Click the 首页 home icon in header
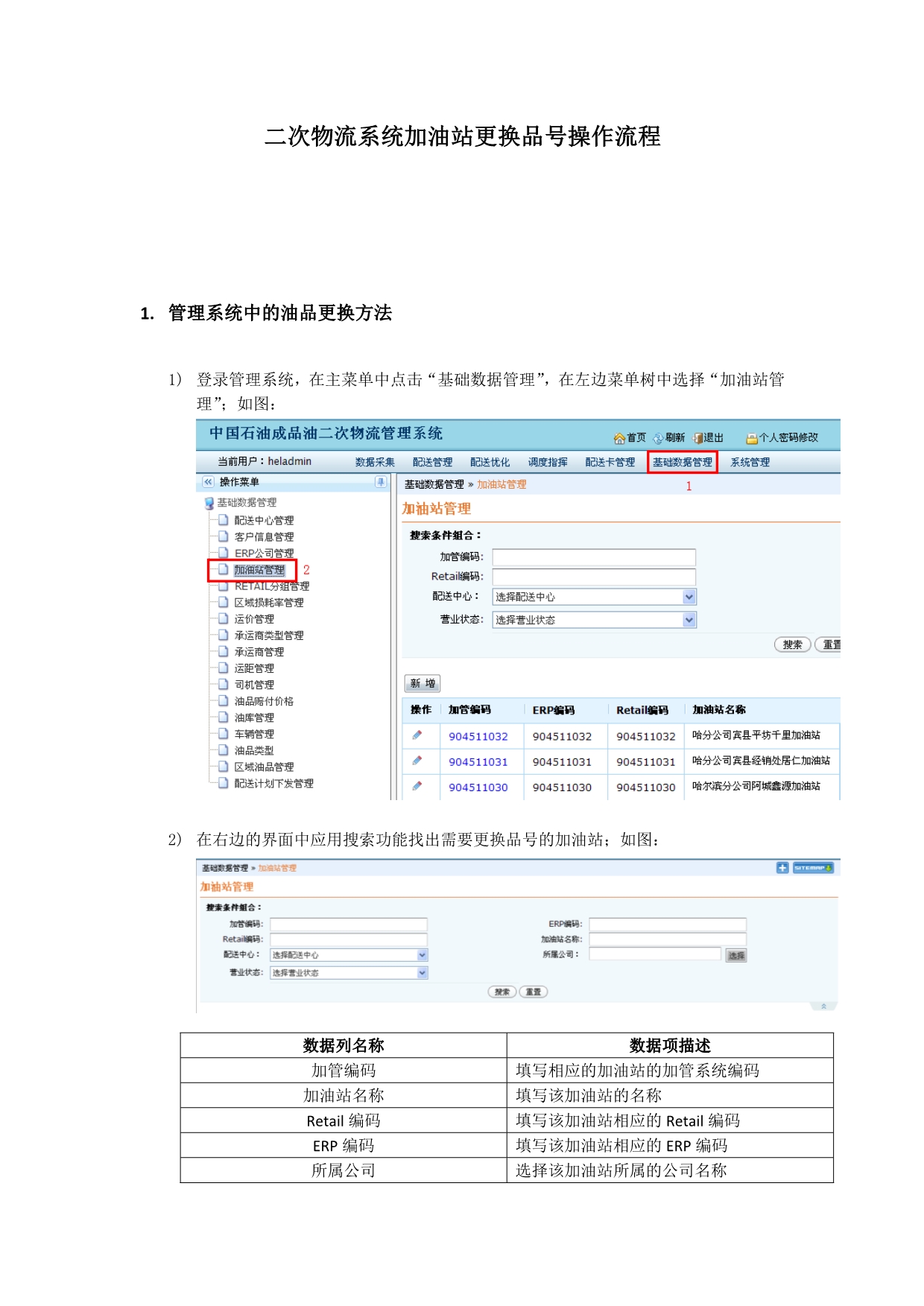This screenshot has width=924, height=1306. 619,438
